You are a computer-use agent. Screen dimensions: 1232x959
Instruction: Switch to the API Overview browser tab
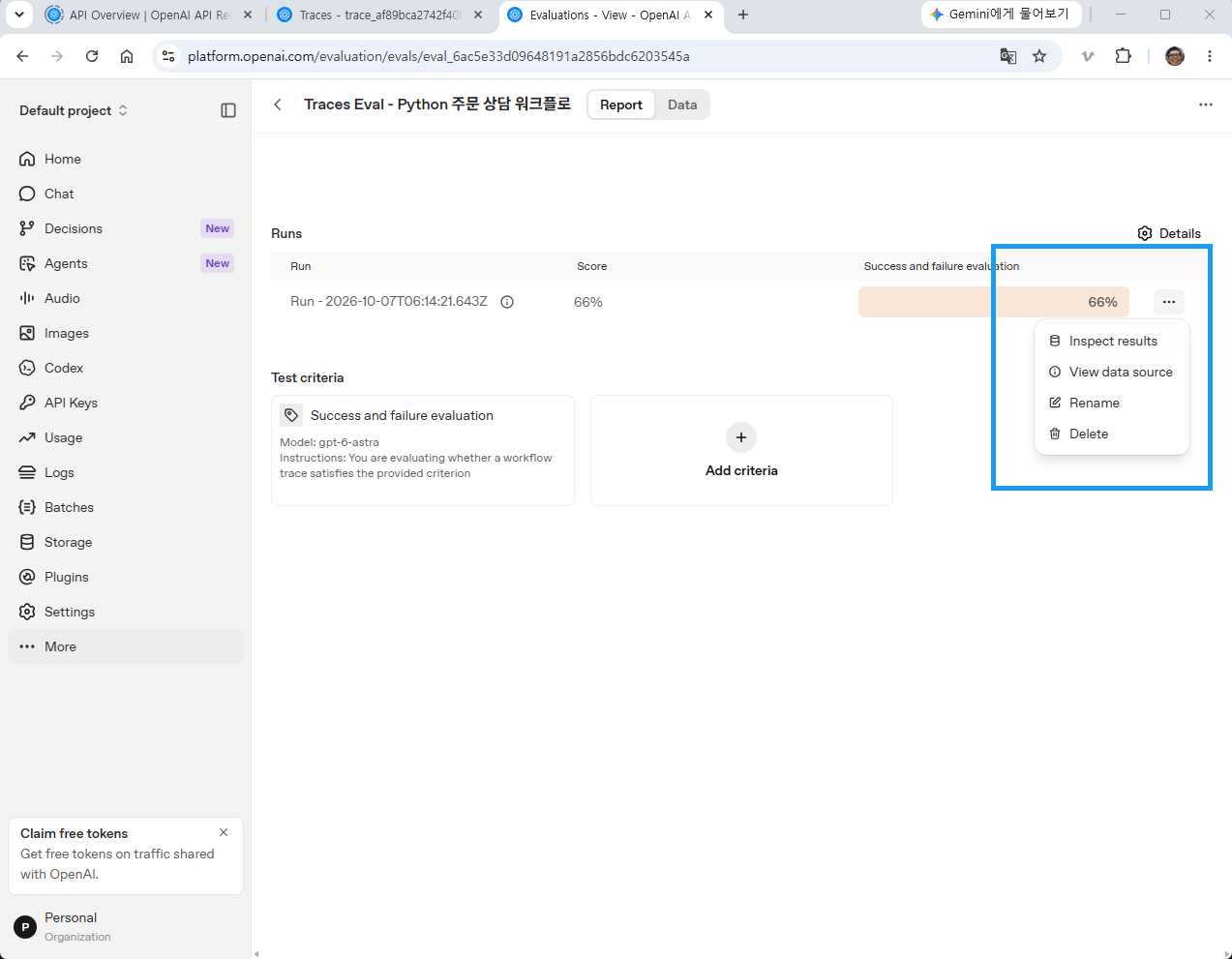[x=150, y=15]
